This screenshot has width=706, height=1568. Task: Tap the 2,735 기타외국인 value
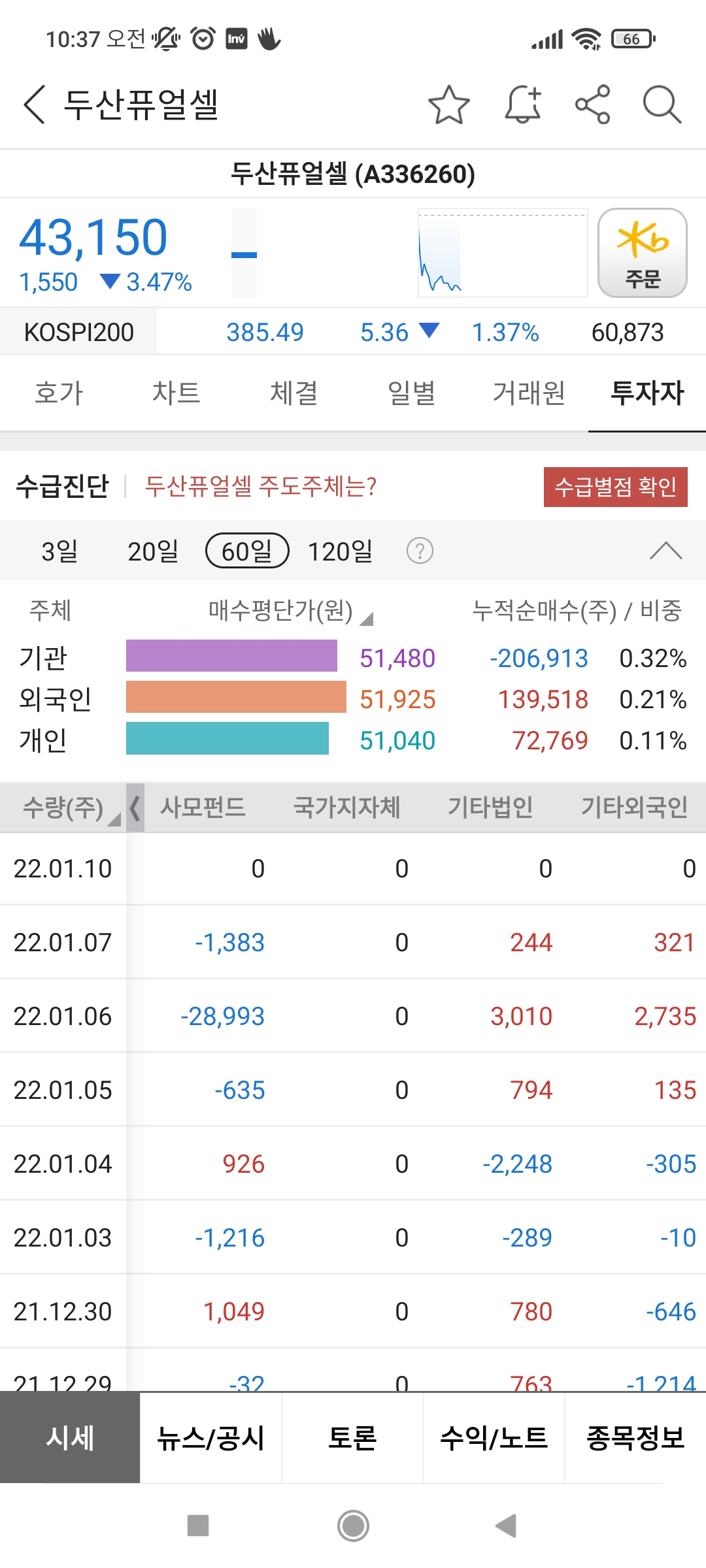[665, 1016]
